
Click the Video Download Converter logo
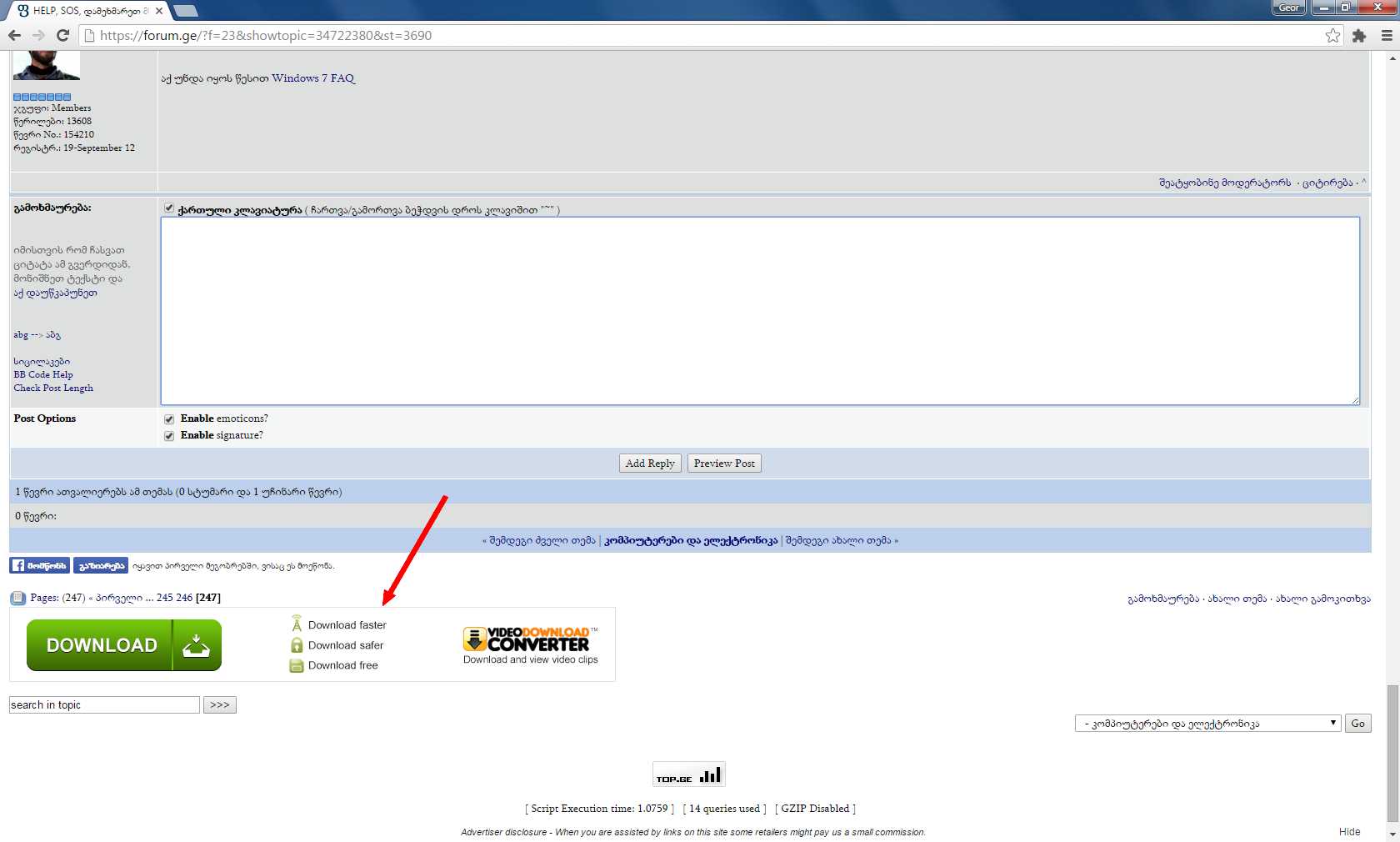pyautogui.click(x=530, y=639)
